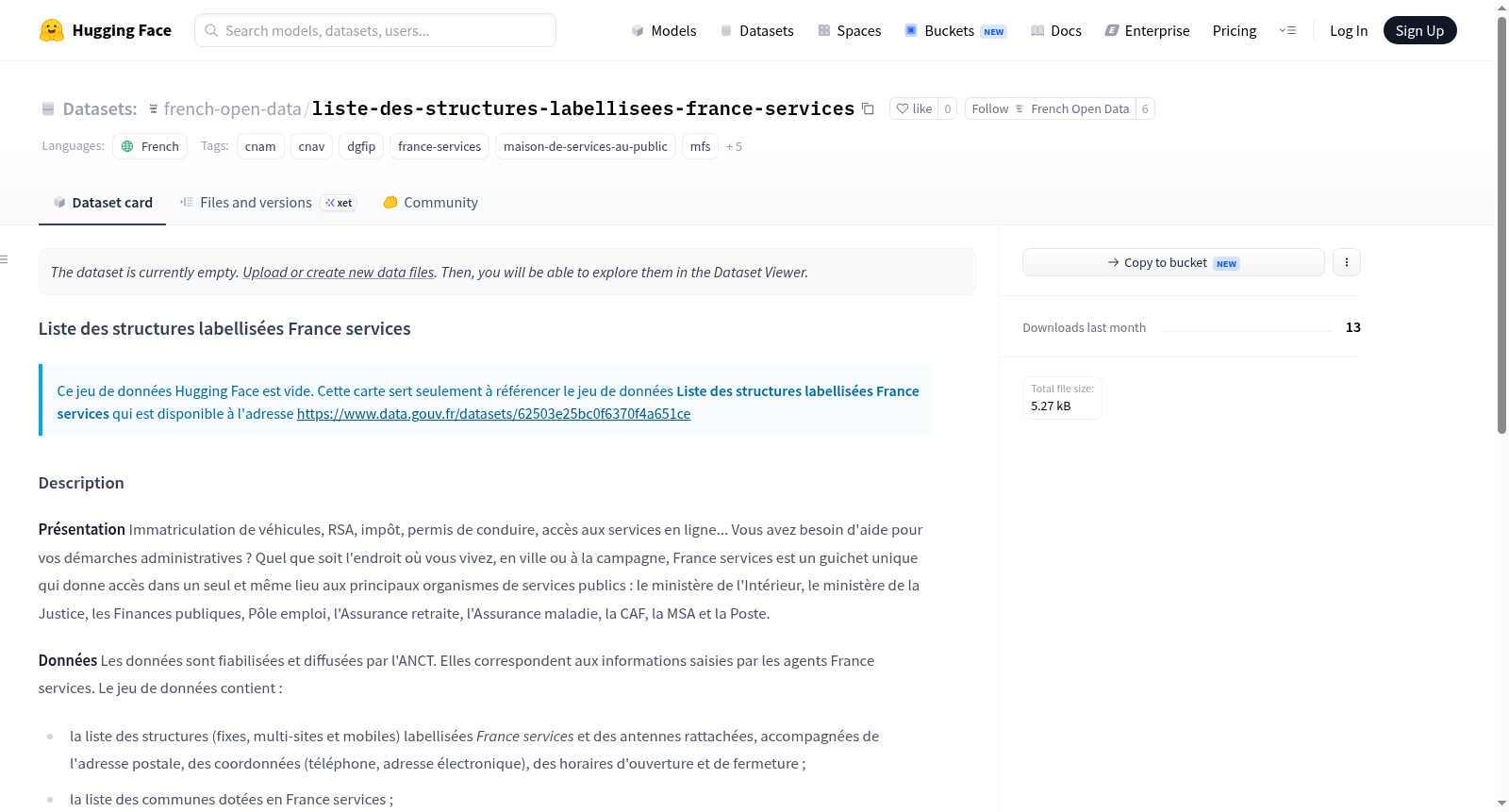Select the mfs tag
Screen dimensions: 1509x812
coord(700,146)
